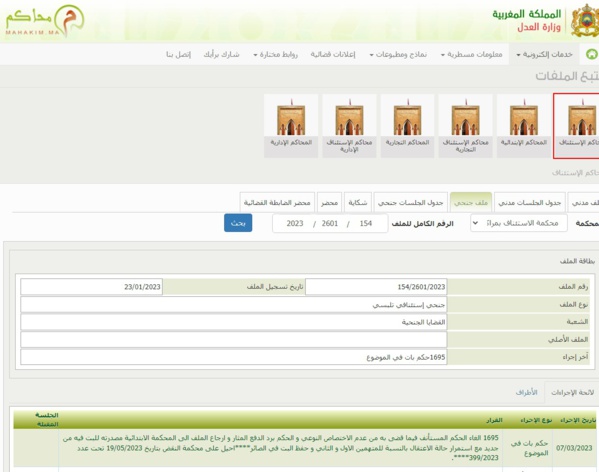The width and height of the screenshot is (599, 472).
Task: Click file number field showing 154
Action: [366, 223]
